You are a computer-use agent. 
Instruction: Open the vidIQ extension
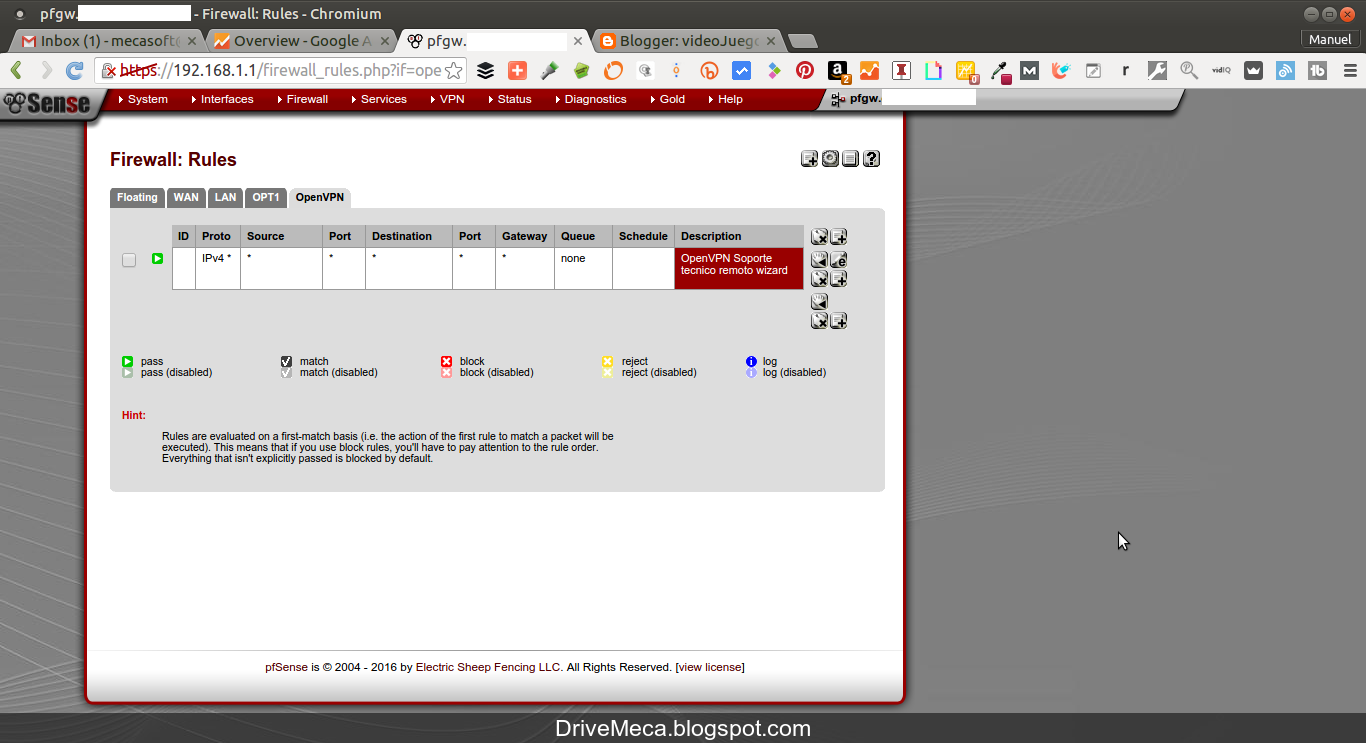pos(1221,70)
